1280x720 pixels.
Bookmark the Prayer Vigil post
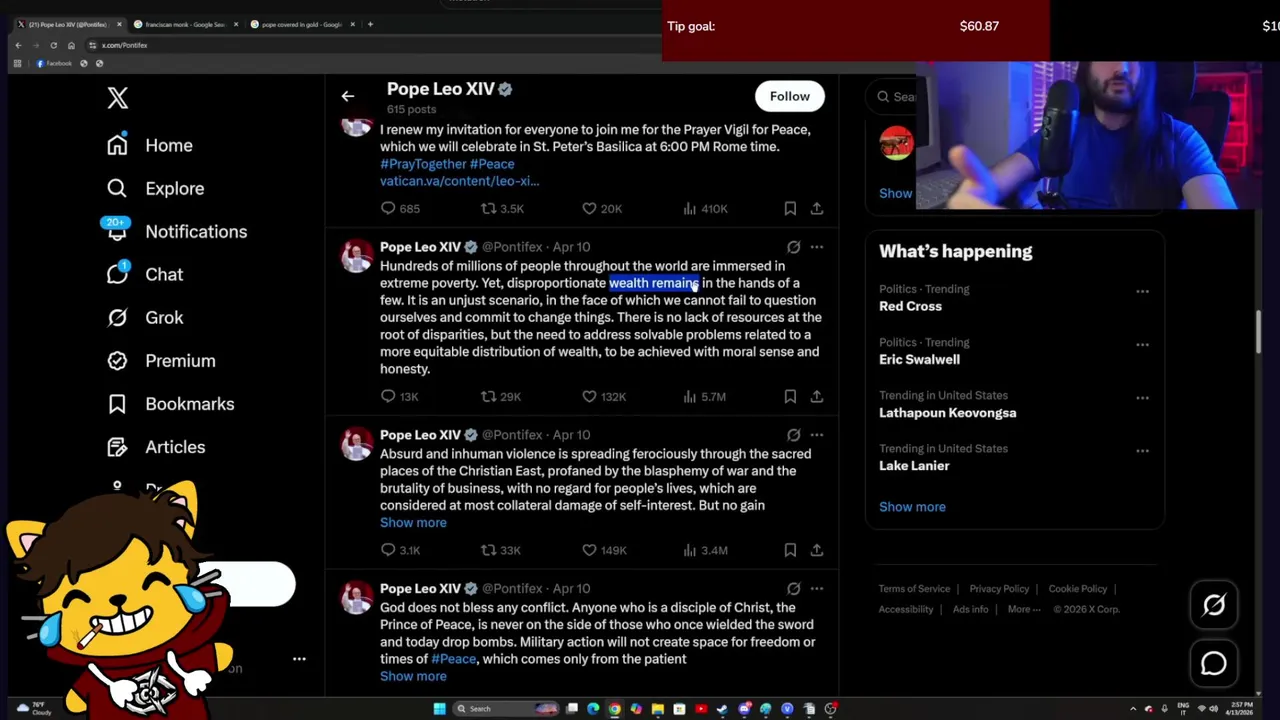pos(790,208)
